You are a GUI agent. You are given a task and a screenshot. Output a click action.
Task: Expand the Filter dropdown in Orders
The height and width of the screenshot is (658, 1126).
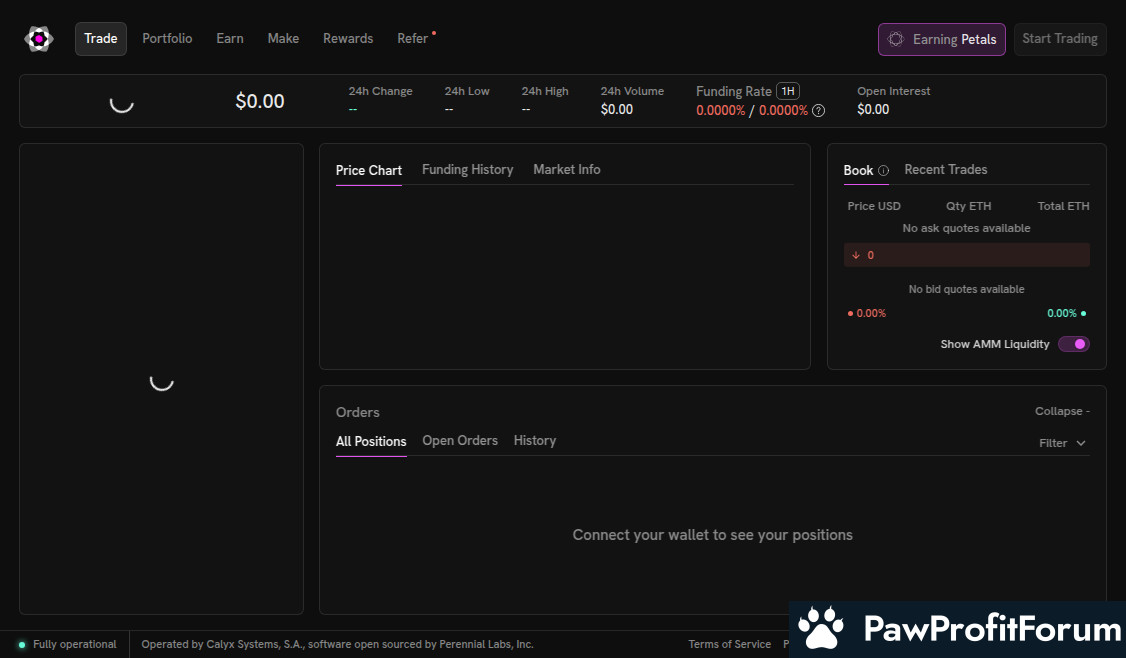(x=1062, y=443)
